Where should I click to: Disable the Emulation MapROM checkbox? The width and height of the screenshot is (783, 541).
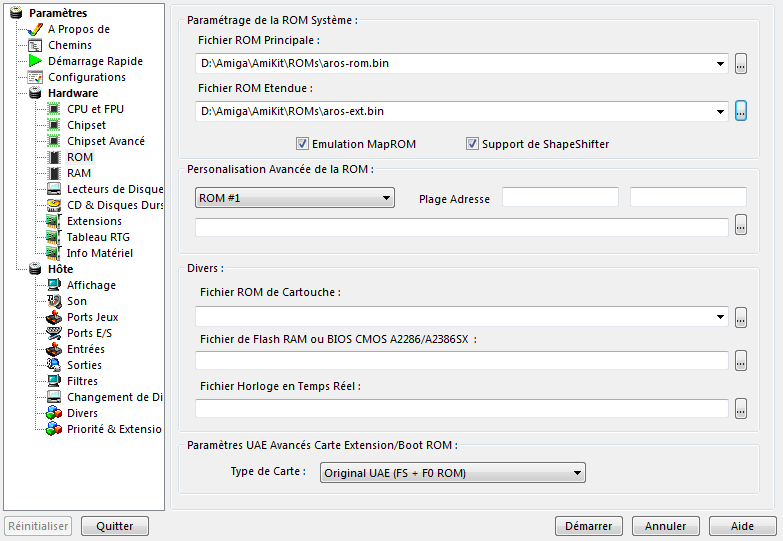tap(302, 144)
